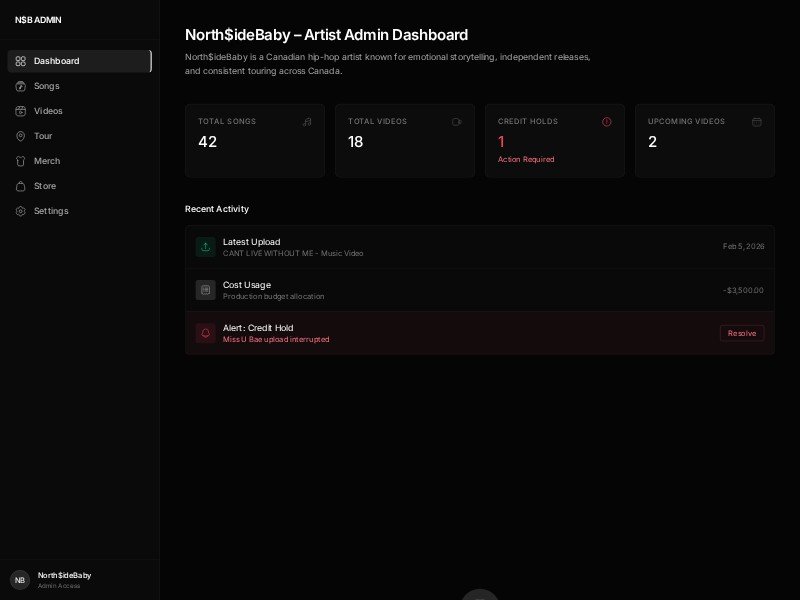Click the Songs vinyl record icon
This screenshot has width=800, height=600.
[x=21, y=86]
